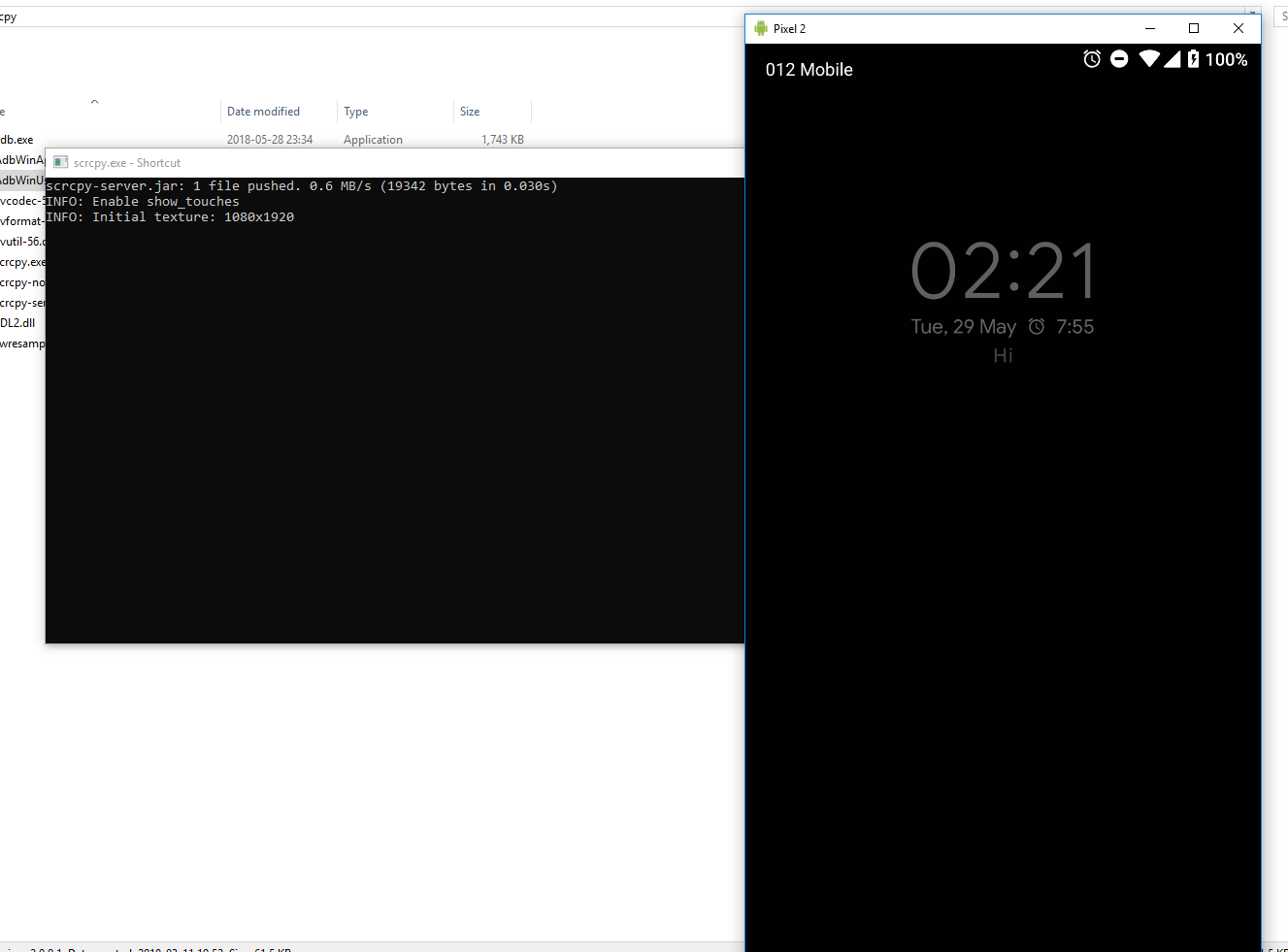Click the Android icon in Pixel 2 title bar
The height and width of the screenshot is (952, 1288).
click(761, 28)
